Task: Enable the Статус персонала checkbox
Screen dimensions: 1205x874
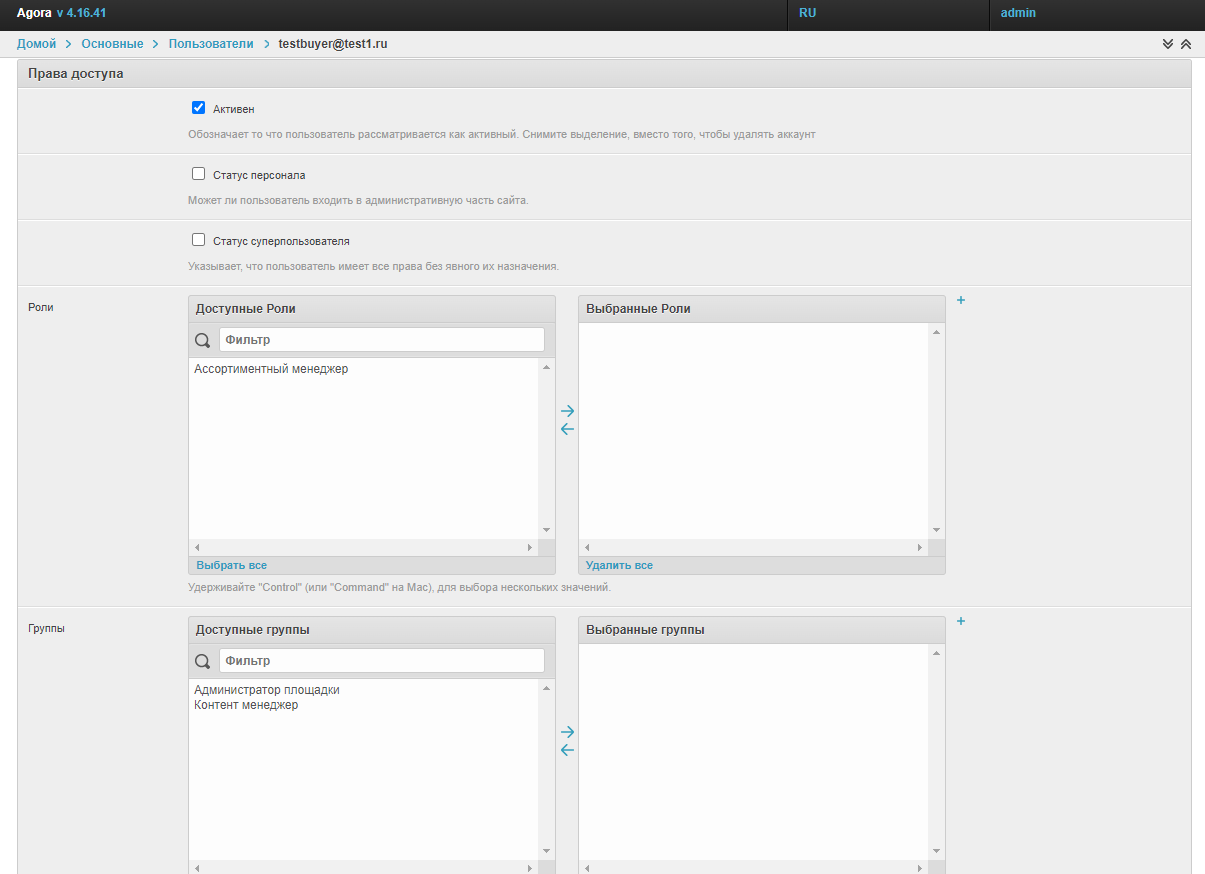Action: coord(198,174)
